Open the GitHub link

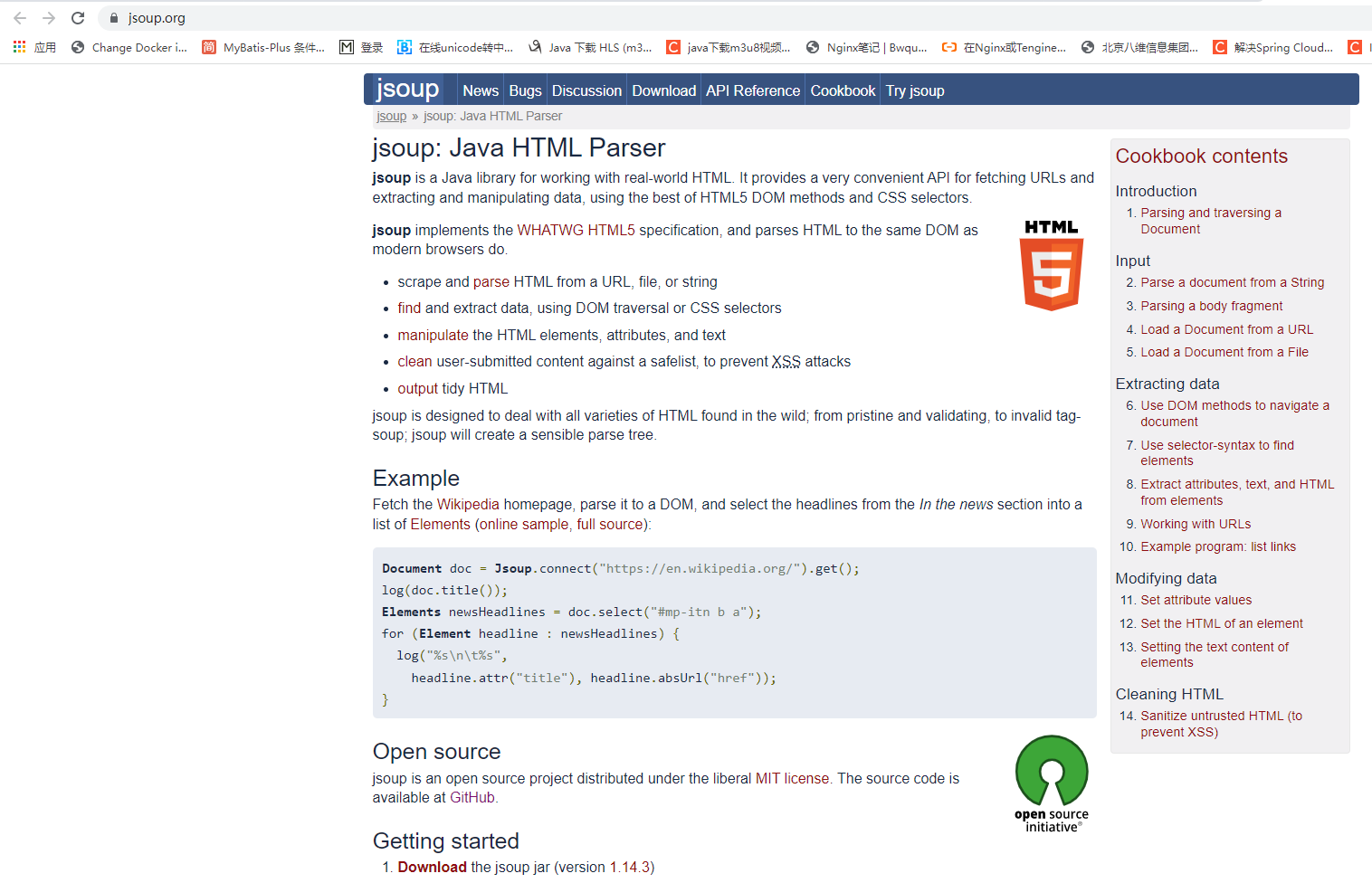(x=472, y=798)
